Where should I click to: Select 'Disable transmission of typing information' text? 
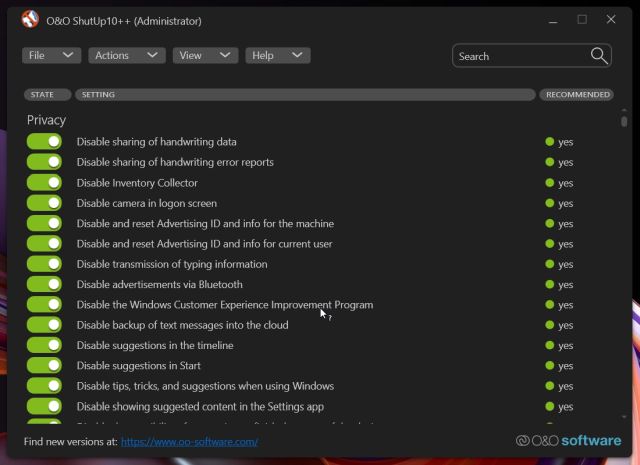coord(172,264)
